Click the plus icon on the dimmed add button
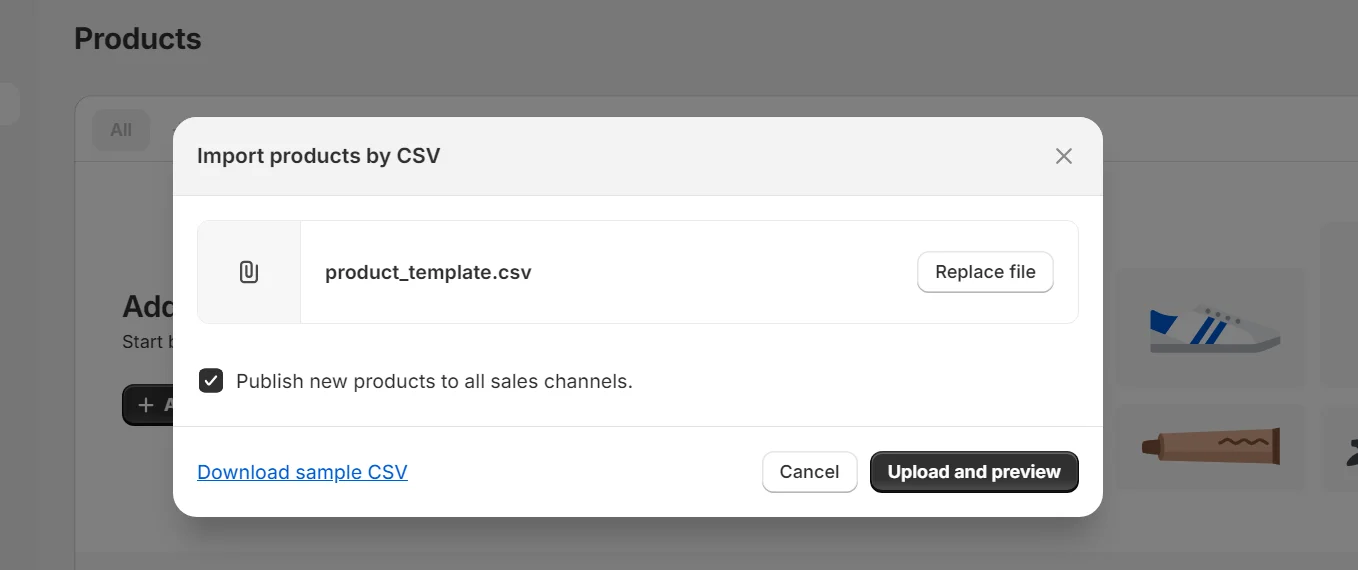Image resolution: width=1358 pixels, height=570 pixels. coord(146,405)
